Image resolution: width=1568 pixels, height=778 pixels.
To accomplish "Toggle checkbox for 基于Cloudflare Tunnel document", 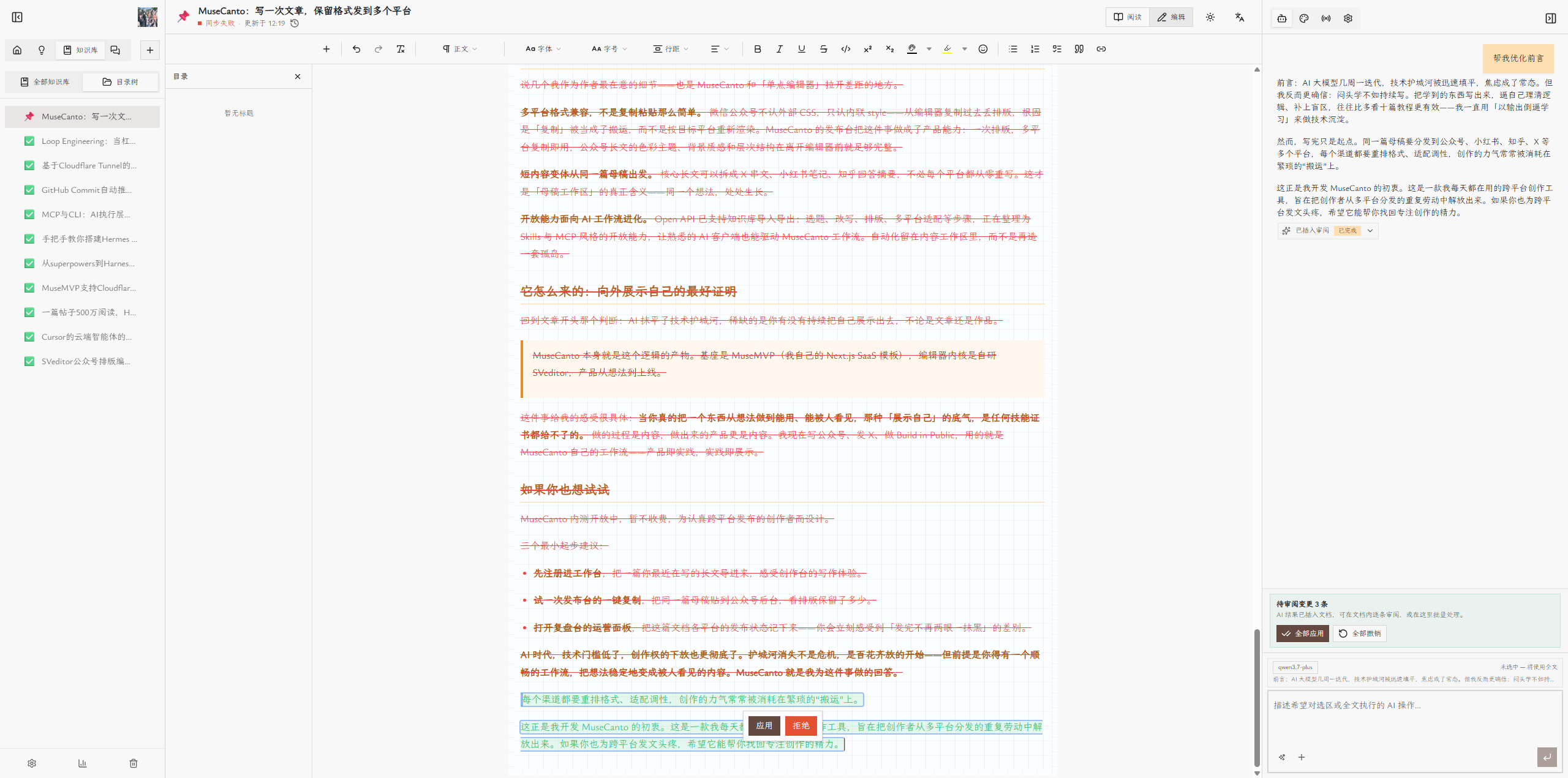I will [x=29, y=166].
